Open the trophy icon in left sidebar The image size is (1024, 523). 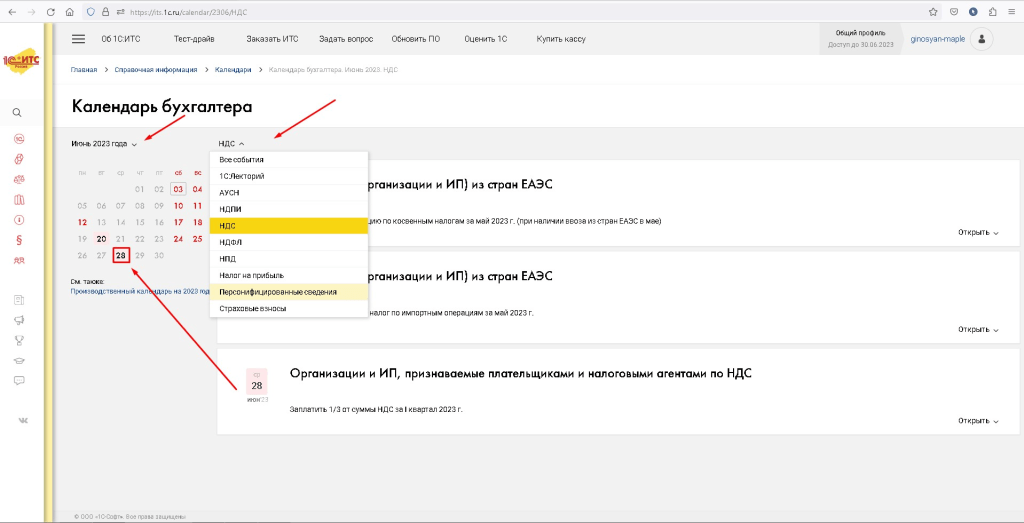point(18,340)
